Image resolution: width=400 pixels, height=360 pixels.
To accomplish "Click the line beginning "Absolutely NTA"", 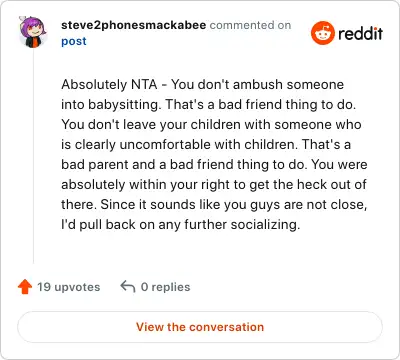I will [x=202, y=85].
